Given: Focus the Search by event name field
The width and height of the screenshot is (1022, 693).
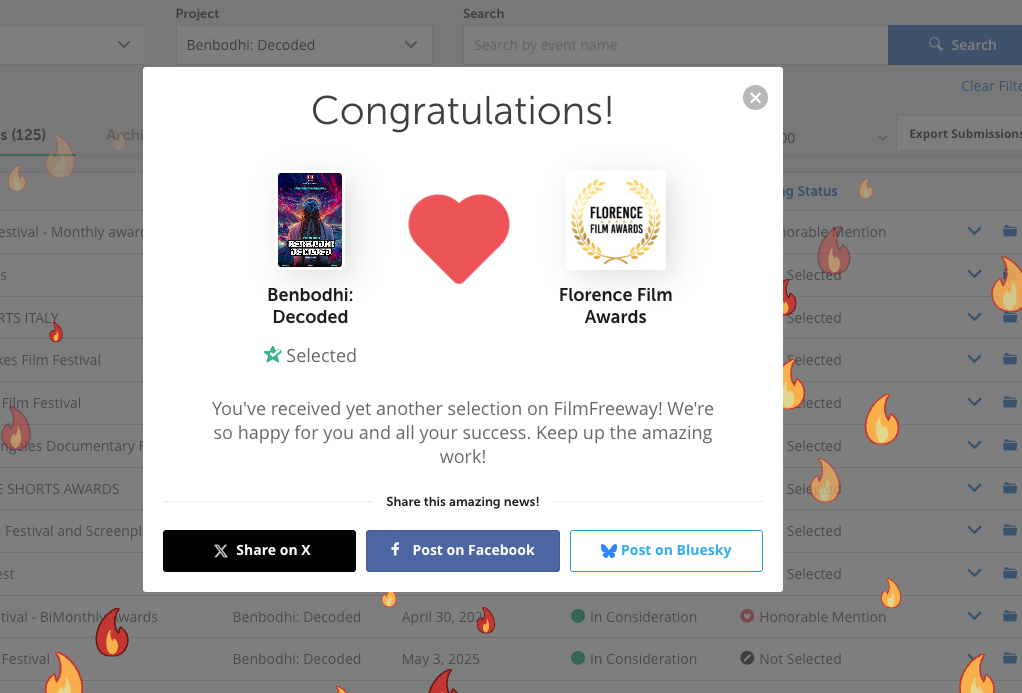Looking at the screenshot, I should point(675,45).
